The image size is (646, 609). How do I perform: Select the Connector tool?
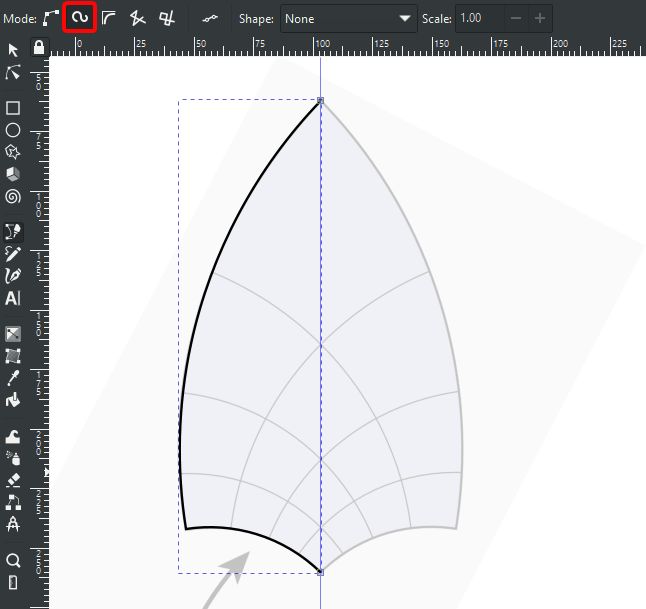click(13, 502)
